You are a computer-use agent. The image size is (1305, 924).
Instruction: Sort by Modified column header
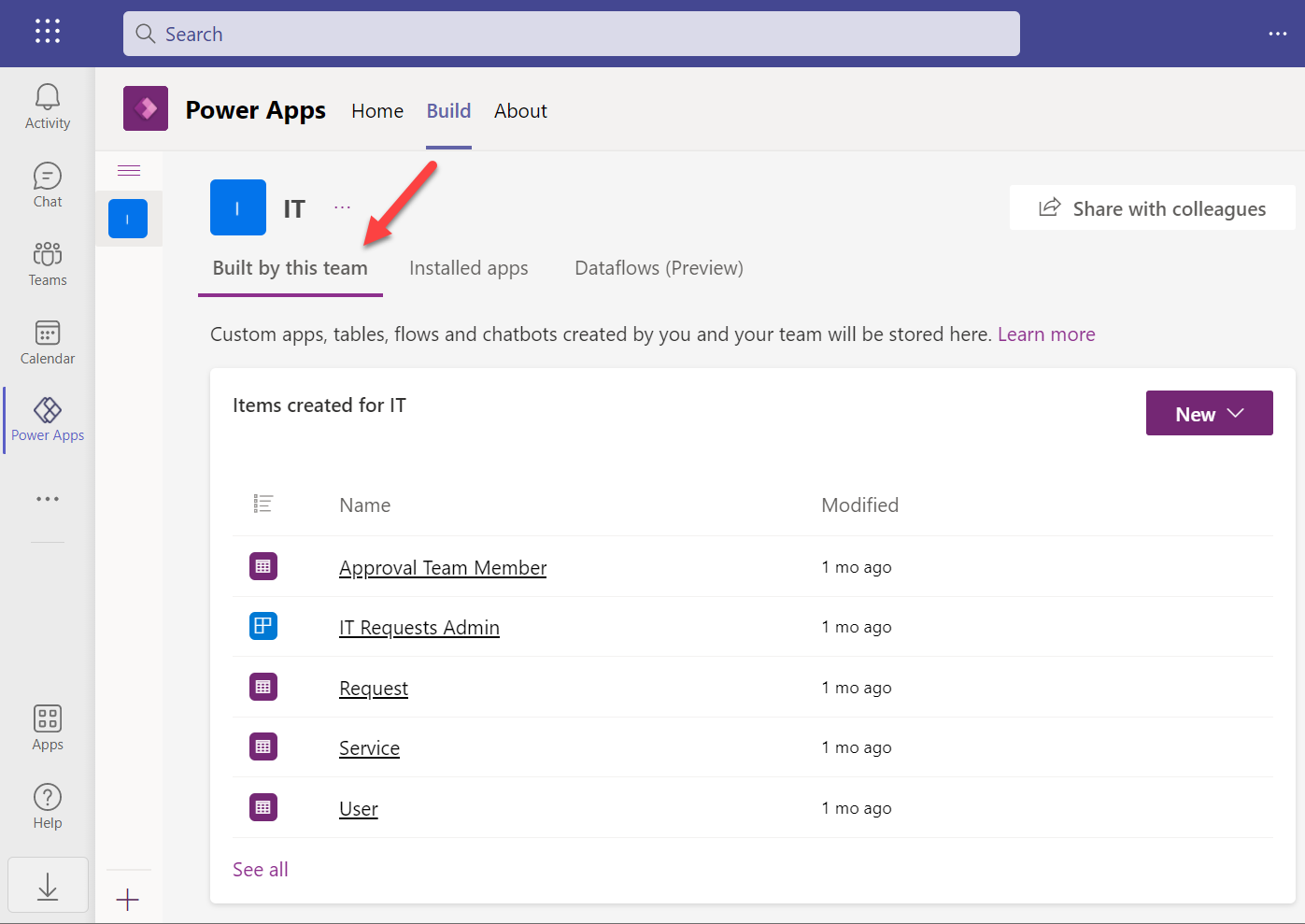click(x=860, y=505)
